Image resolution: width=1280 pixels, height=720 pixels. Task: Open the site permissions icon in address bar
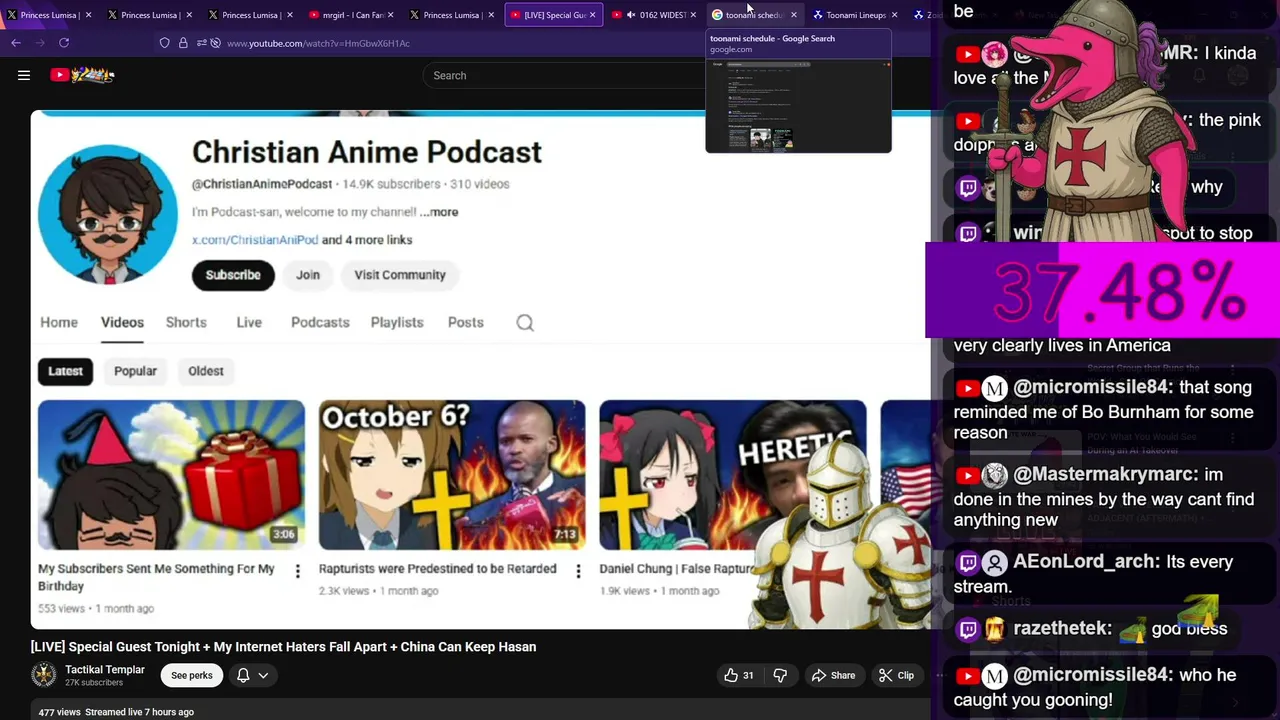pyautogui.click(x=202, y=43)
